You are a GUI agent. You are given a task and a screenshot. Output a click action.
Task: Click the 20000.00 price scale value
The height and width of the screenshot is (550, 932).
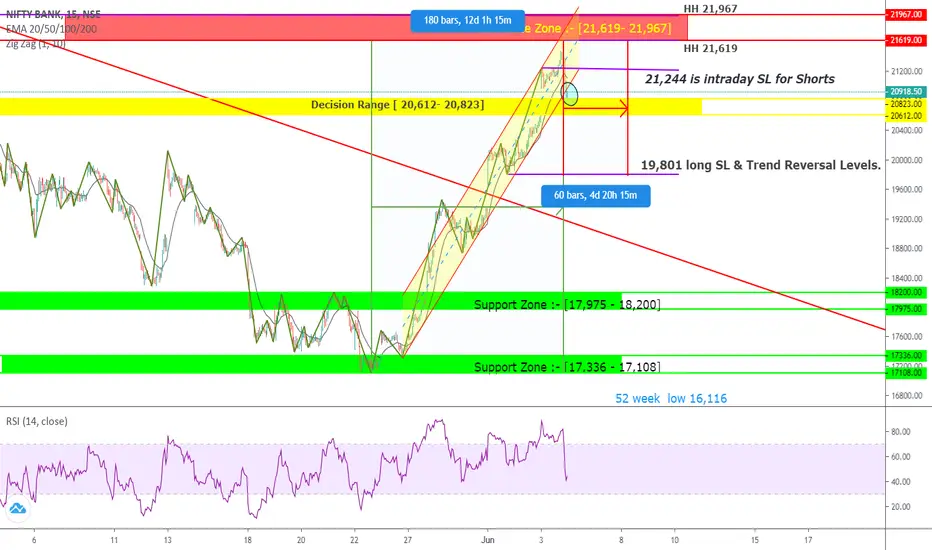[906, 161]
